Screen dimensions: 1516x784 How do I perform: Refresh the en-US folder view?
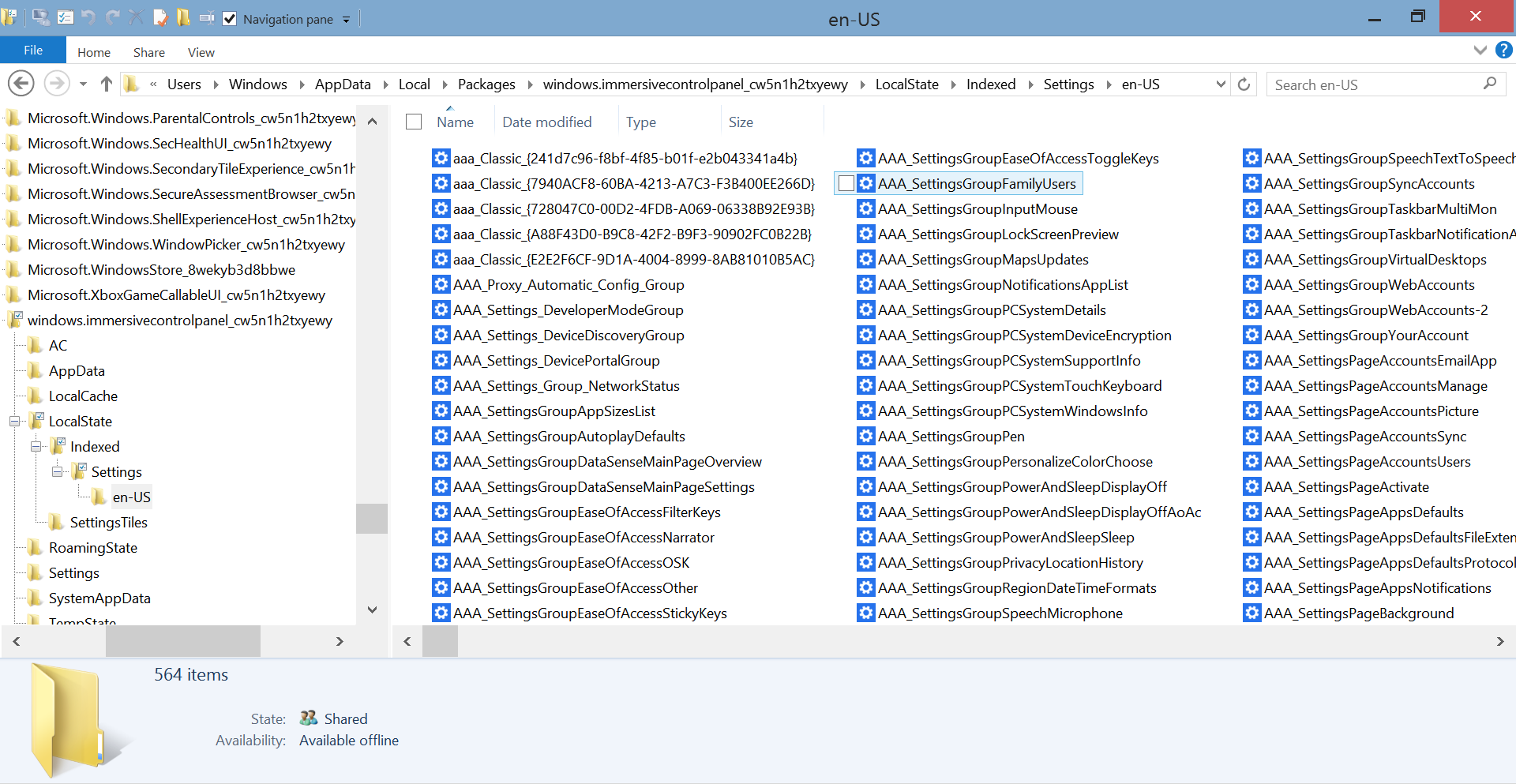[x=1244, y=84]
